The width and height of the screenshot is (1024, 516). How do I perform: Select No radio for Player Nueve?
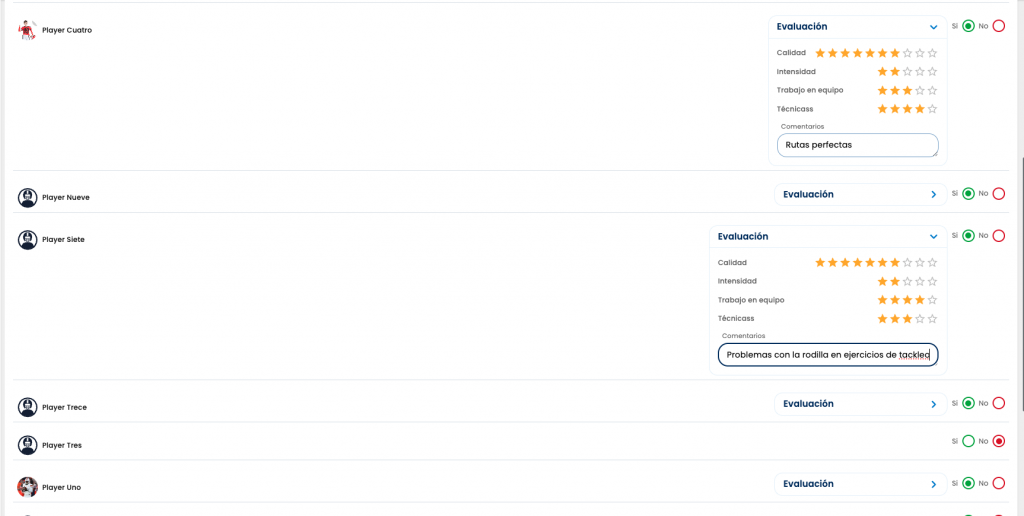pos(998,194)
